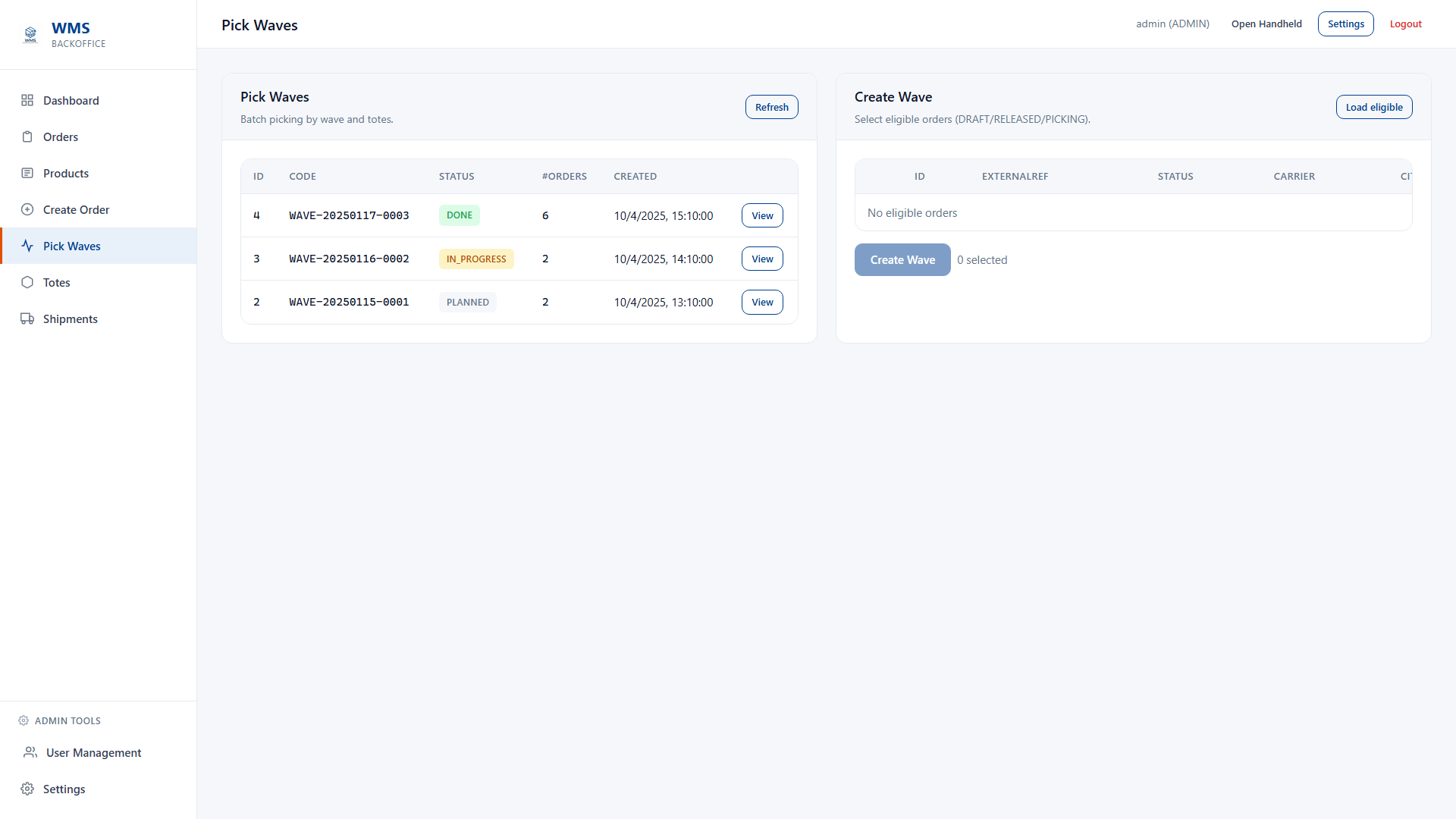Click the User Management people icon
This screenshot has height=819, width=1456.
(30, 752)
